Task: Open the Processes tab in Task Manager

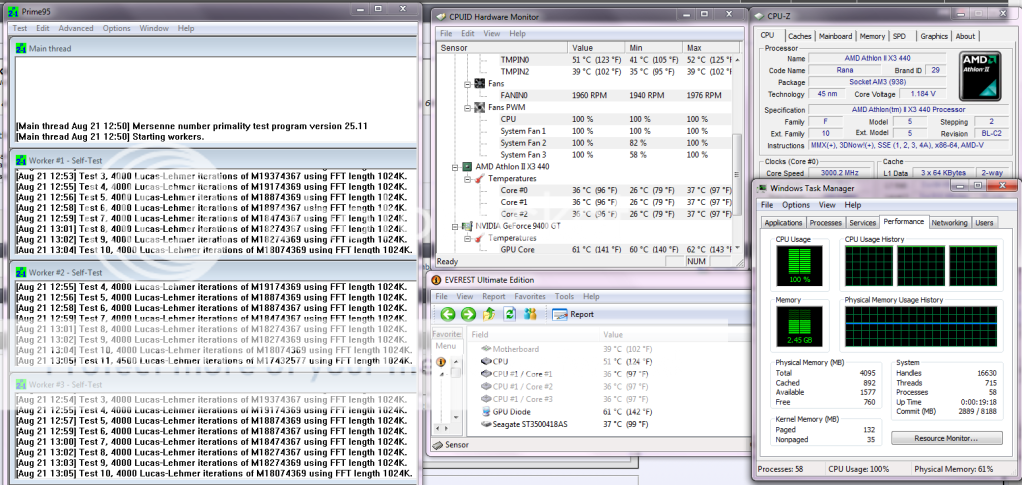Action: coord(826,222)
